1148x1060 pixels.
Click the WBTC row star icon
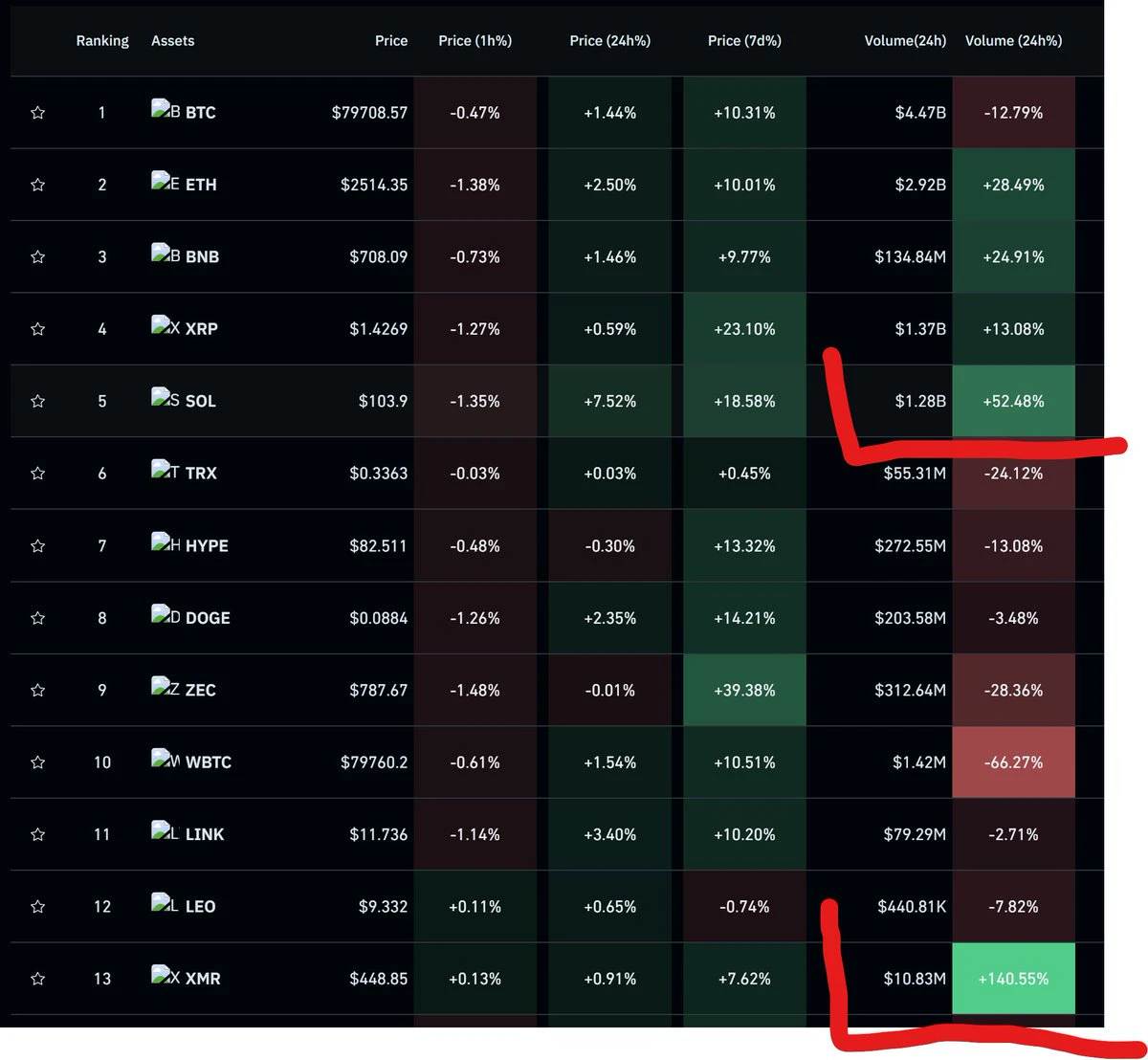coord(37,762)
